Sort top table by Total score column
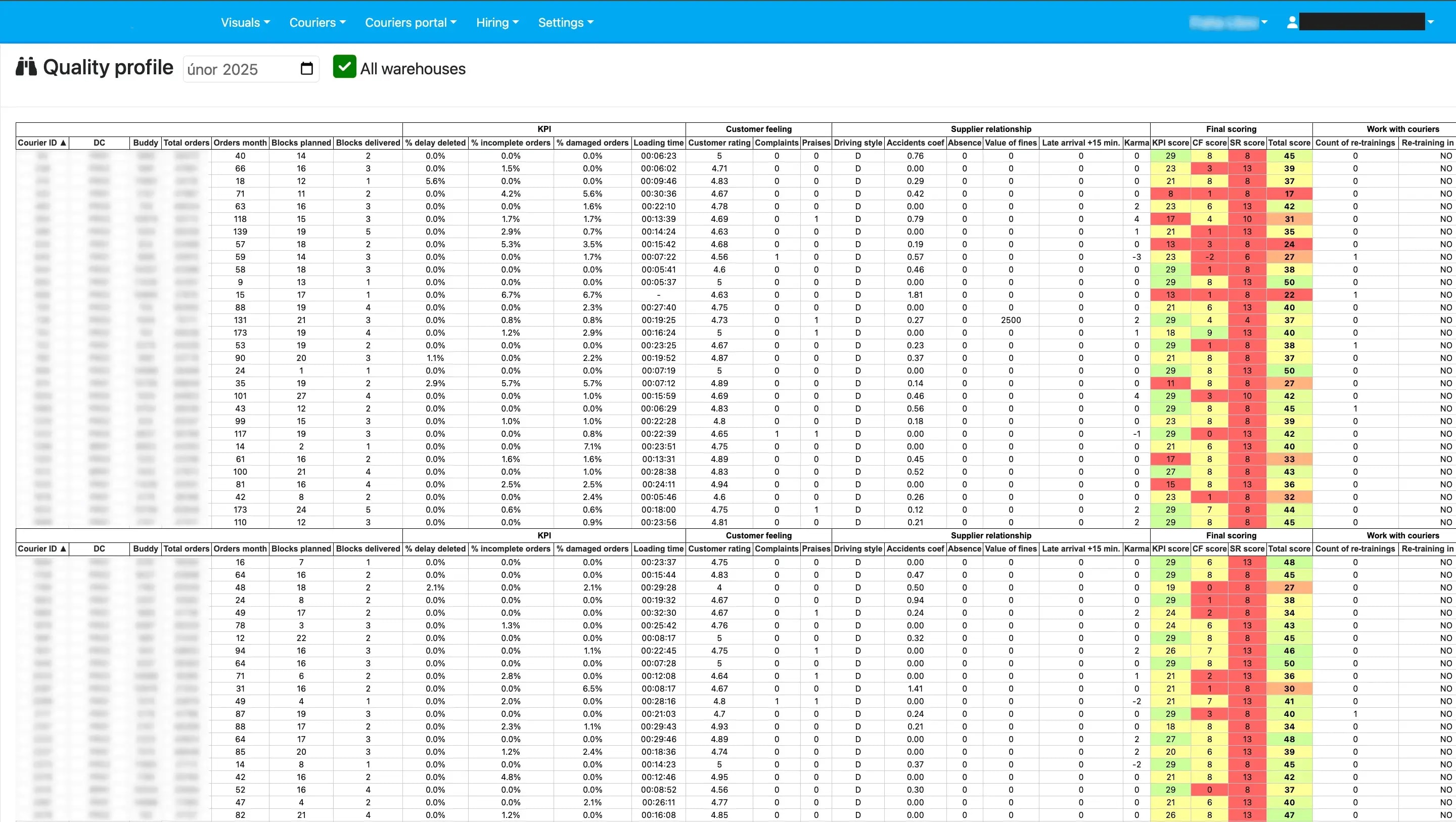Image resolution: width=1456 pixels, height=822 pixels. (1289, 143)
